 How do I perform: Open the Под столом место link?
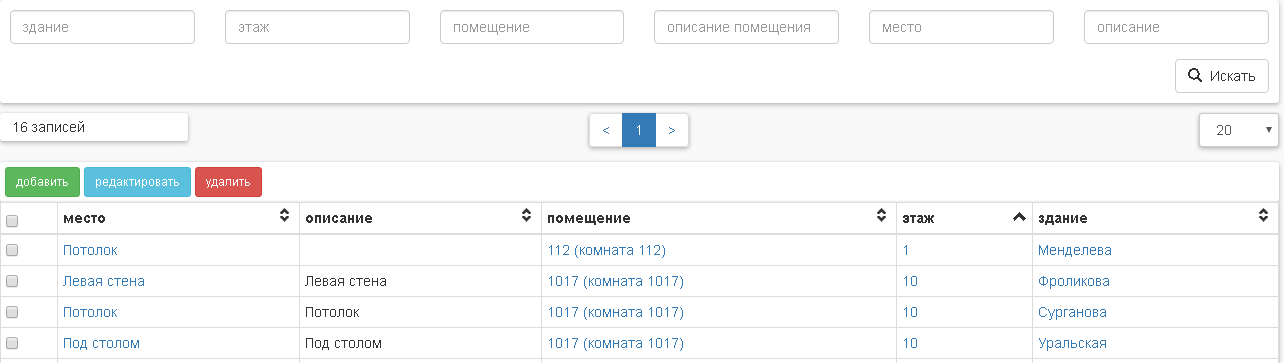[101, 343]
